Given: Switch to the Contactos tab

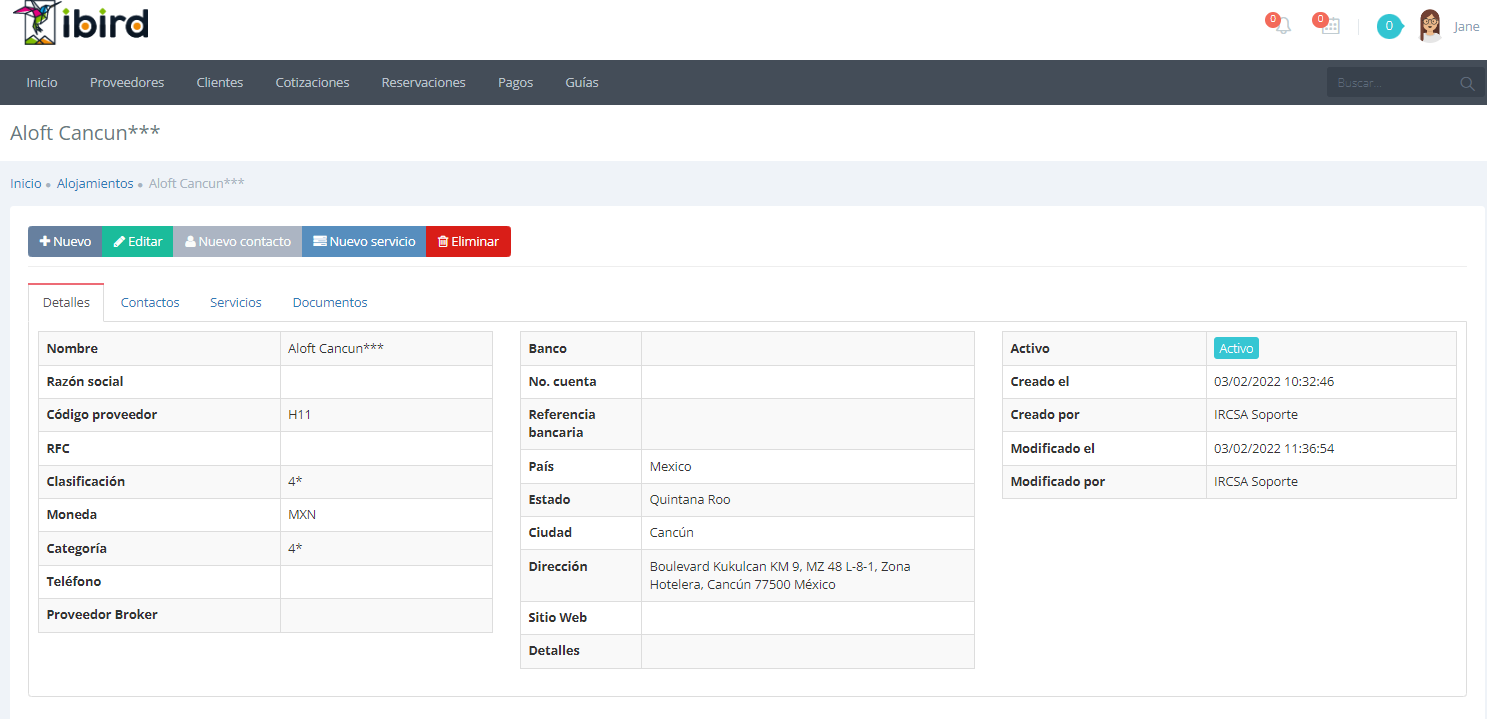Looking at the screenshot, I should [x=150, y=302].
